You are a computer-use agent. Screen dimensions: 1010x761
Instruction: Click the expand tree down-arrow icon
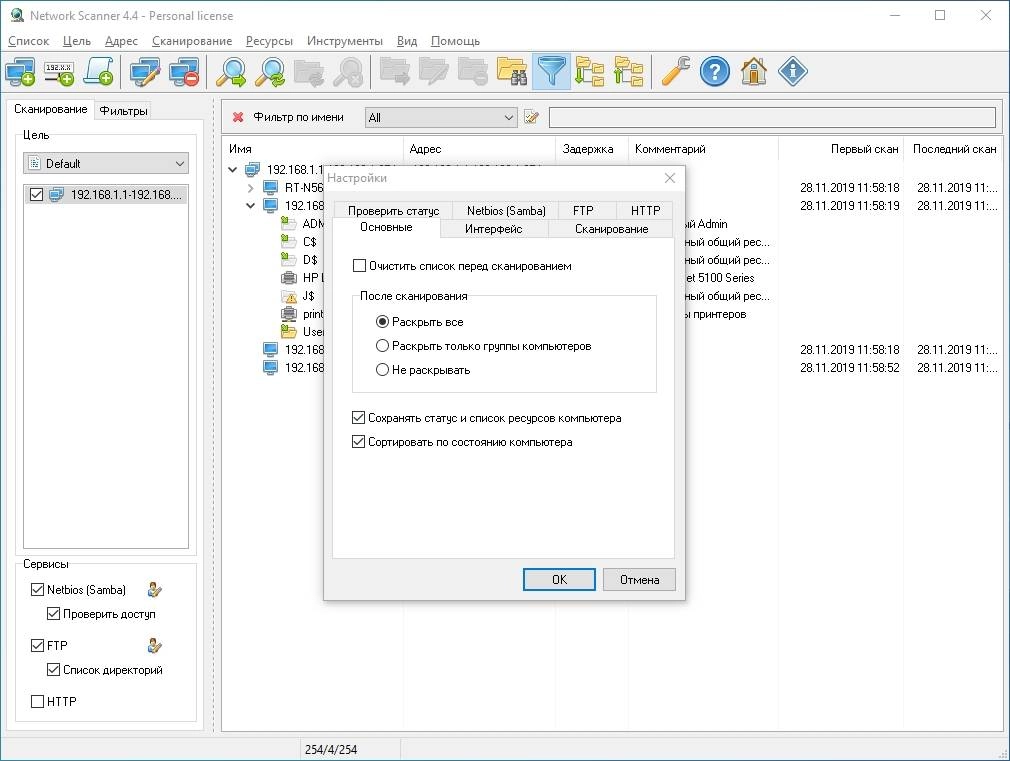pyautogui.click(x=589, y=72)
